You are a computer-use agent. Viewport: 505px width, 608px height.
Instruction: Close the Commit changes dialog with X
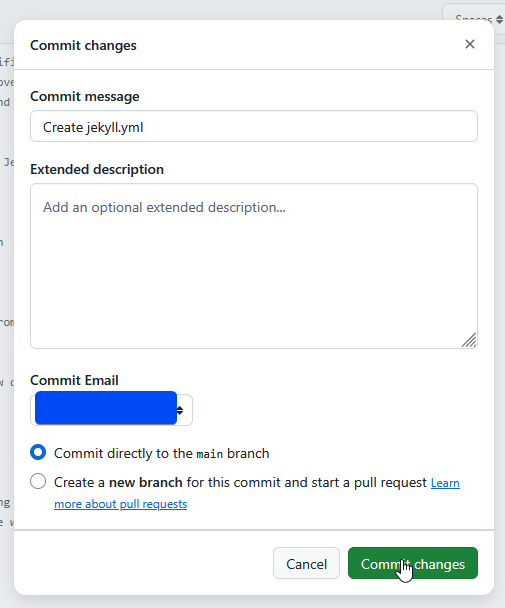pos(470,44)
